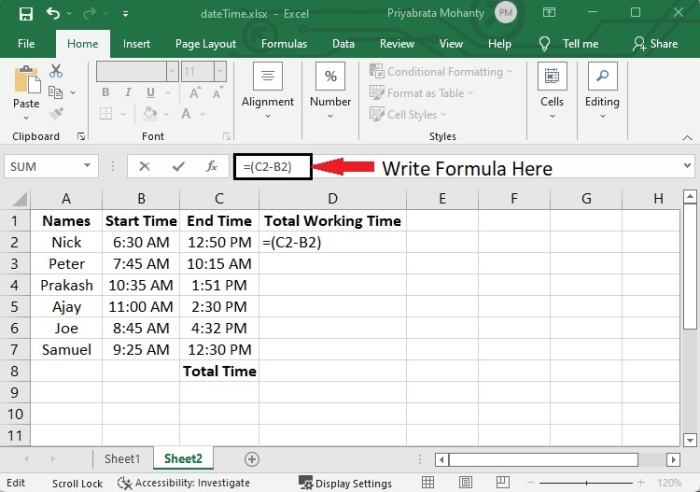Open Ribbon Display Options icon
This screenshot has height=492, width=700.
click(549, 13)
